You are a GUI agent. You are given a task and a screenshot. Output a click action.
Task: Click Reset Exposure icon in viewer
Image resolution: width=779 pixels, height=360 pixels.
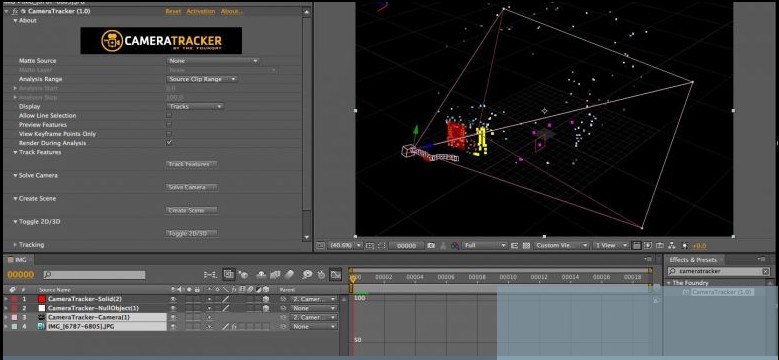pyautogui.click(x=686, y=245)
